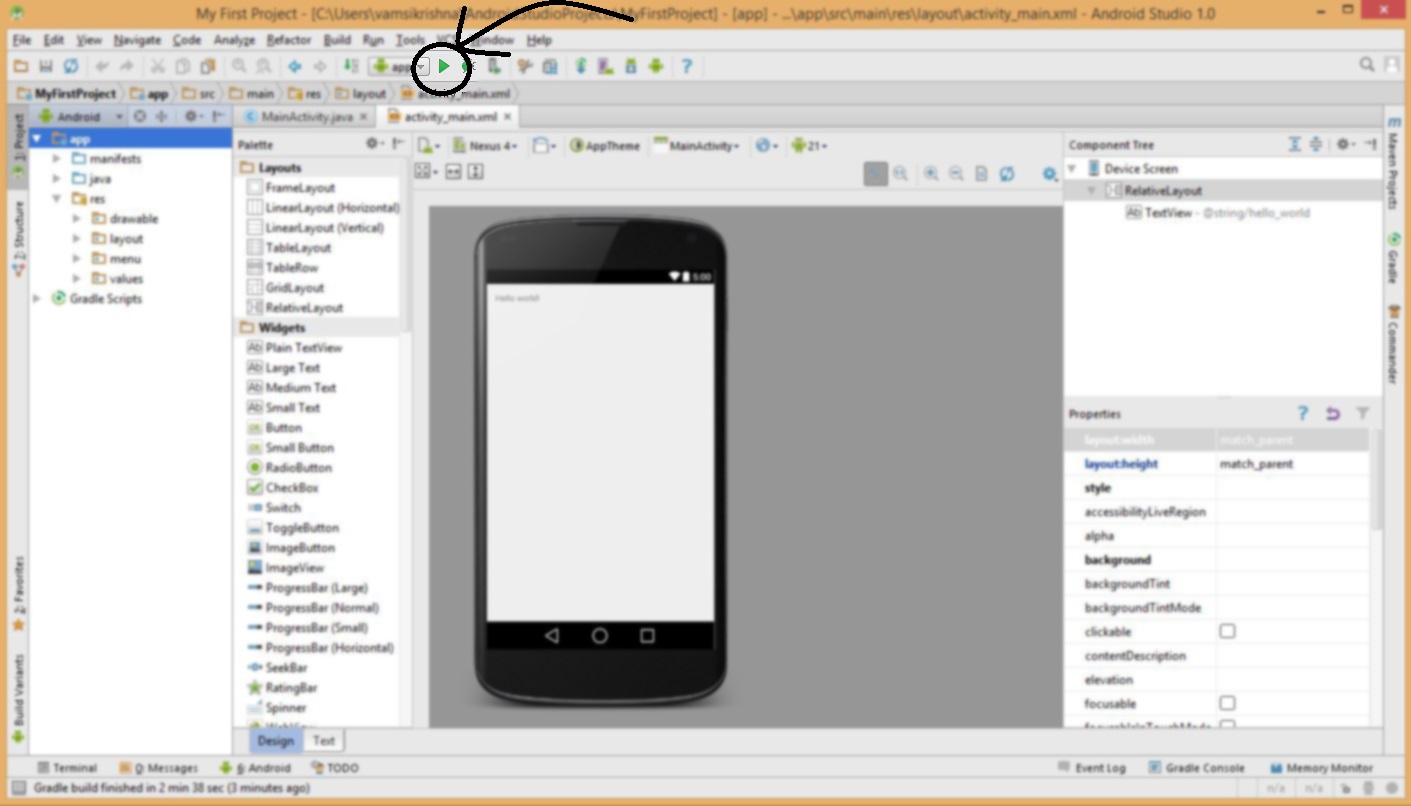This screenshot has width=1411, height=806.
Task: Restore default value in Properties panel
Action: [1332, 413]
